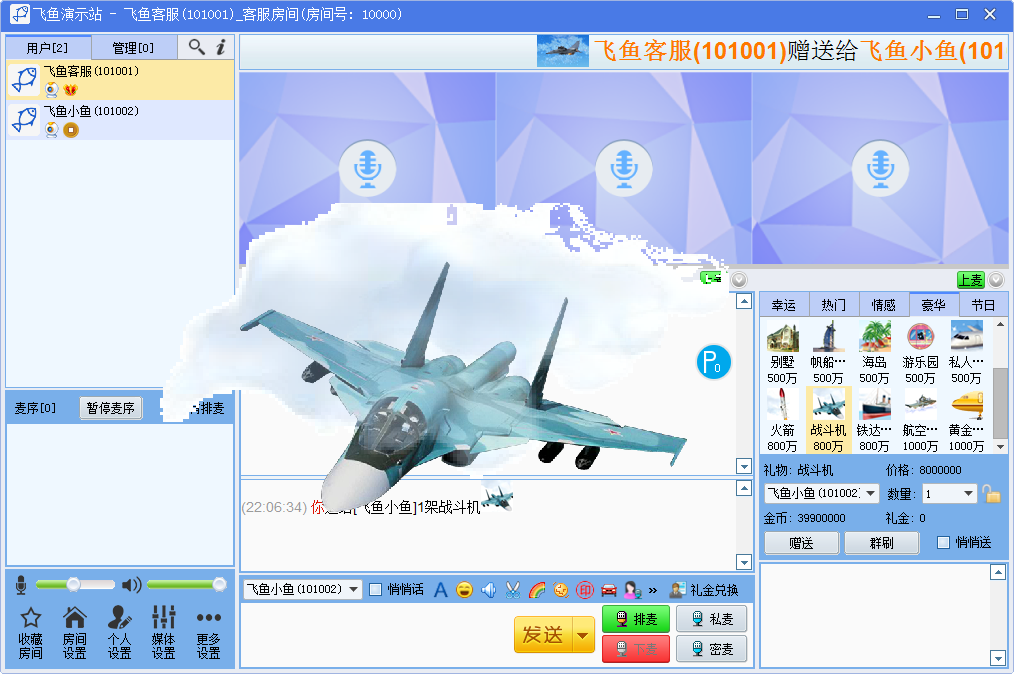Open the 发送 button dropdown arrow
The image size is (1014, 674).
coord(584,635)
